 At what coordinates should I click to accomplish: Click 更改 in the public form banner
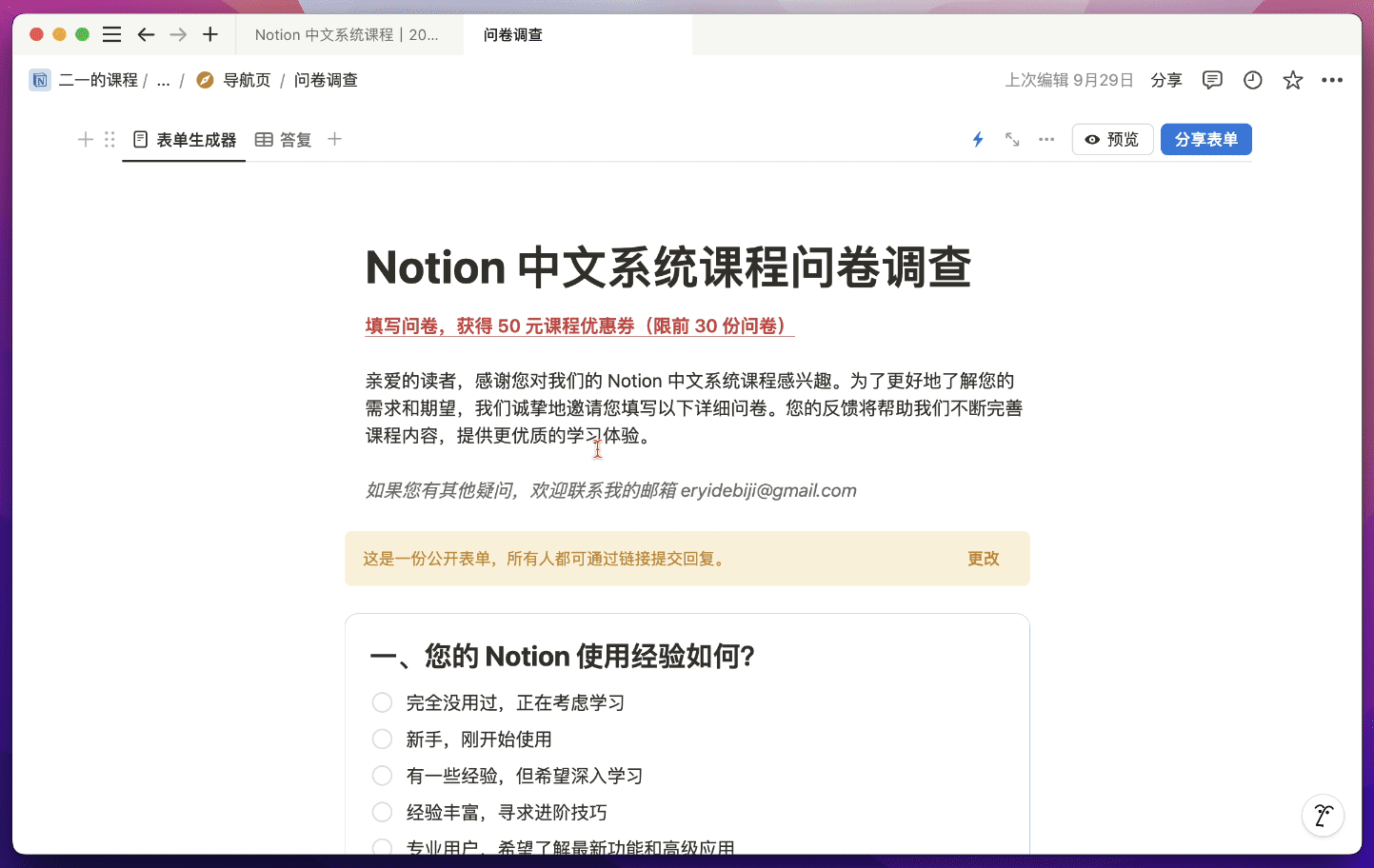point(983,559)
